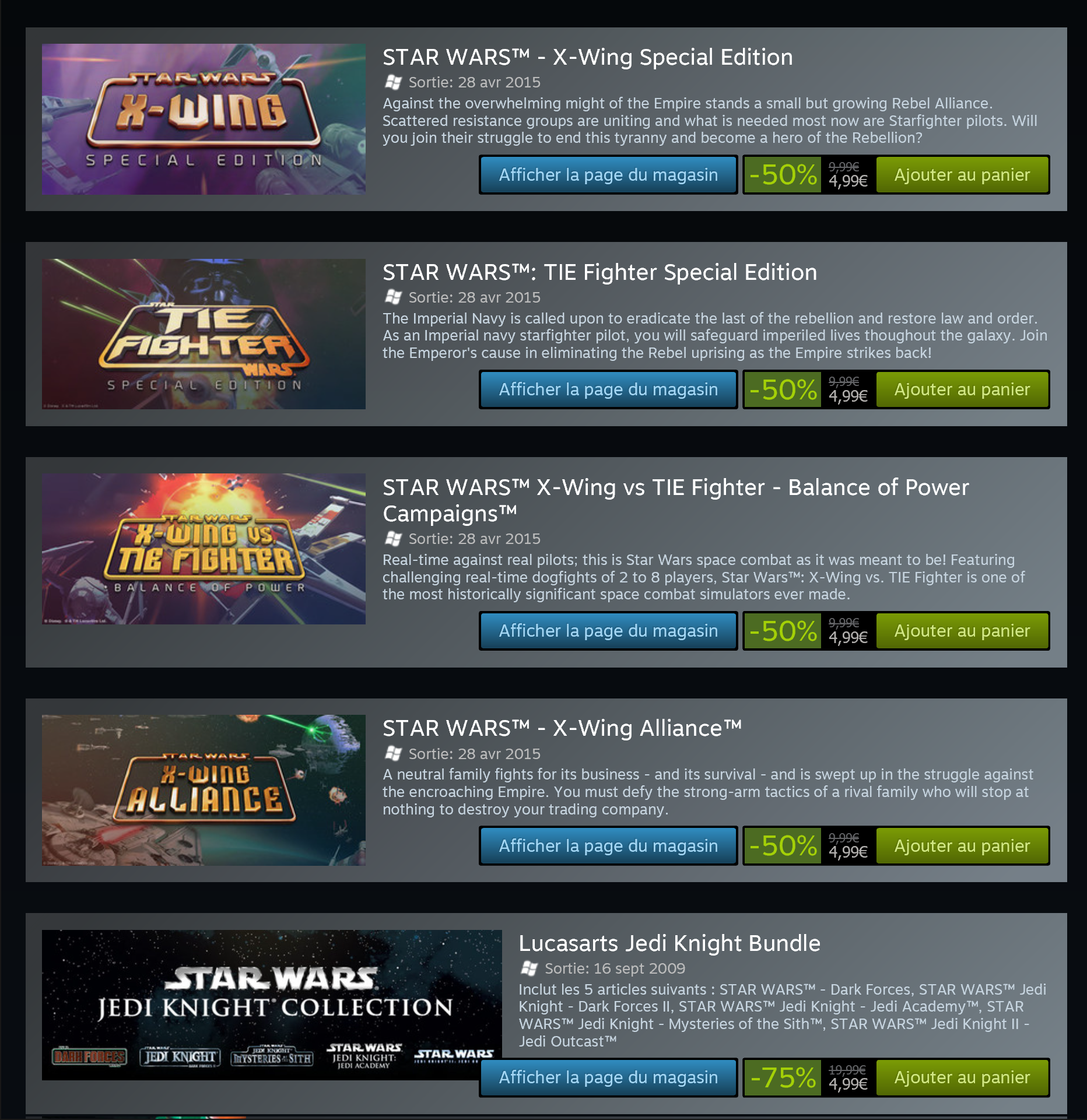
Task: Click Windows icon under X-Wing Special Edition
Action: 393,82
